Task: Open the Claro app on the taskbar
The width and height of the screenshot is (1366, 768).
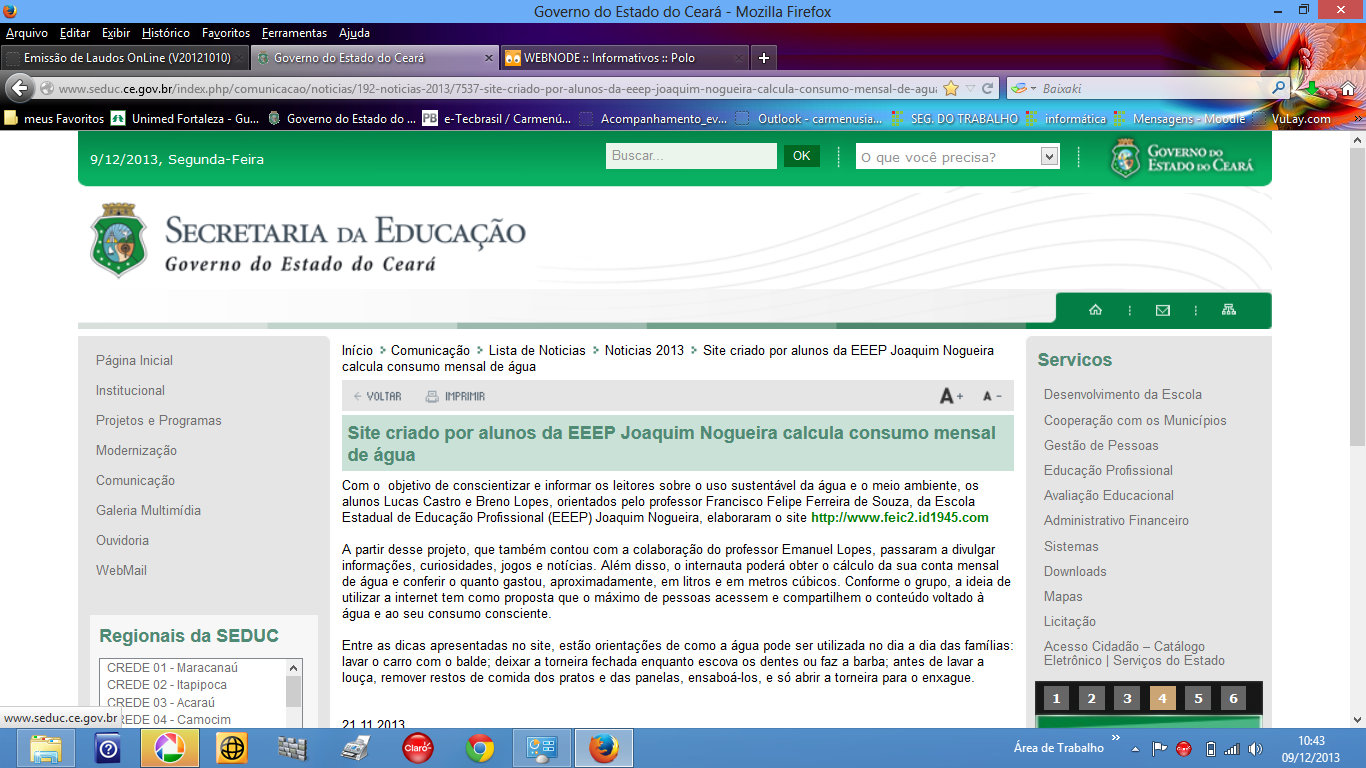Action: [418, 748]
